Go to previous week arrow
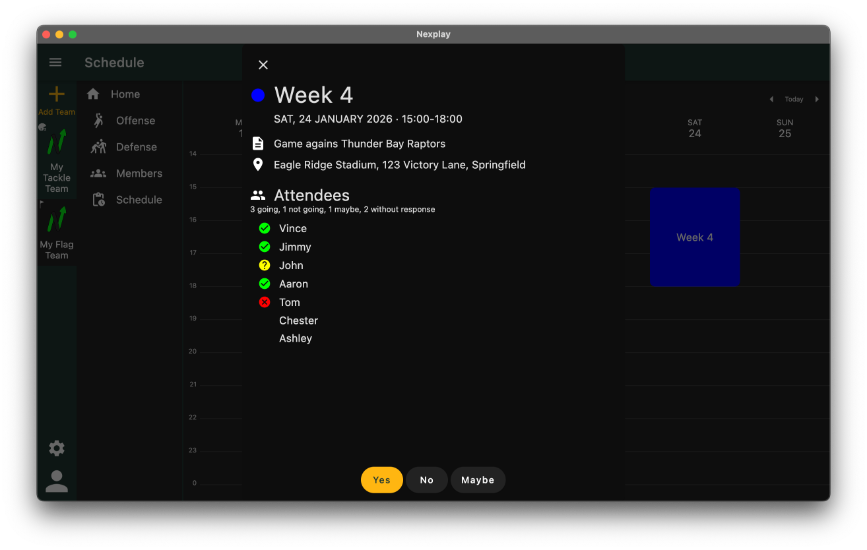The image size is (867, 550). [771, 99]
